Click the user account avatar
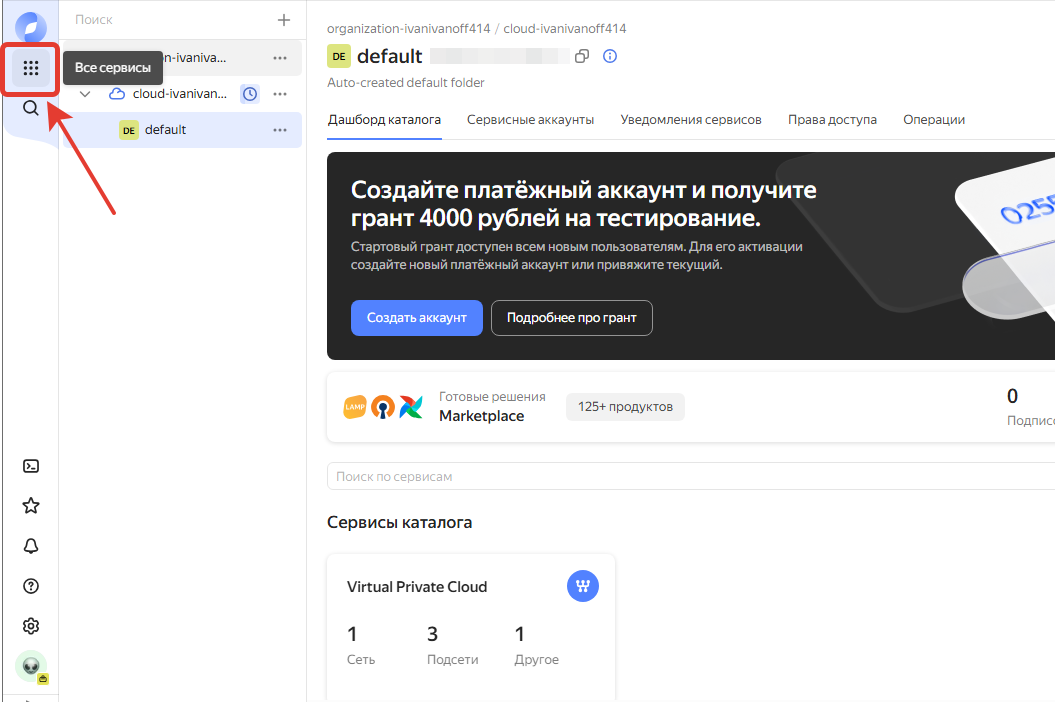1055x702 pixels. click(31, 666)
